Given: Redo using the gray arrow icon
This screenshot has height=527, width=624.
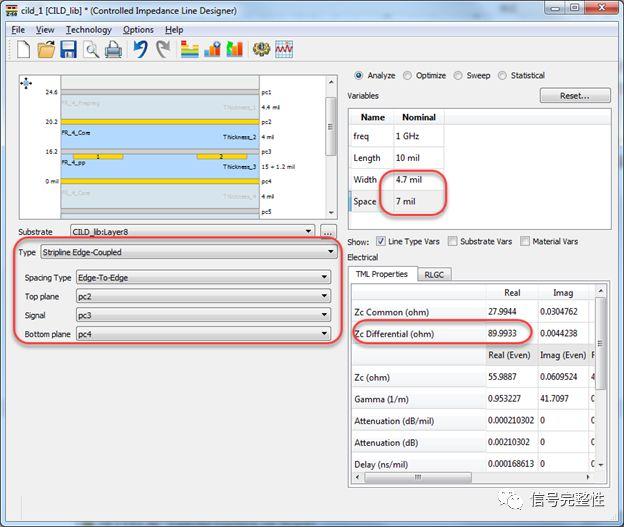Looking at the screenshot, I should click(163, 49).
